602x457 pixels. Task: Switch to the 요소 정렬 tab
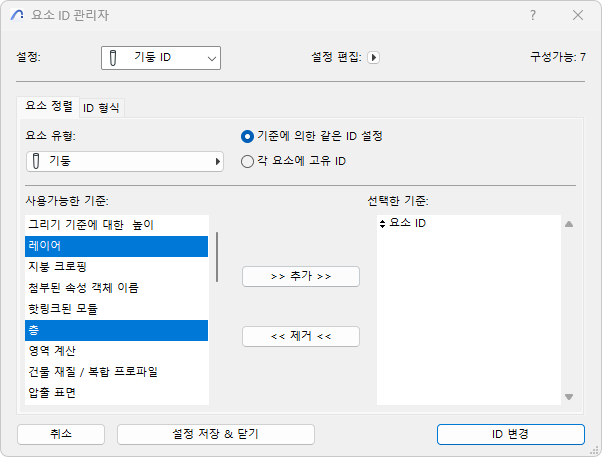(x=48, y=107)
